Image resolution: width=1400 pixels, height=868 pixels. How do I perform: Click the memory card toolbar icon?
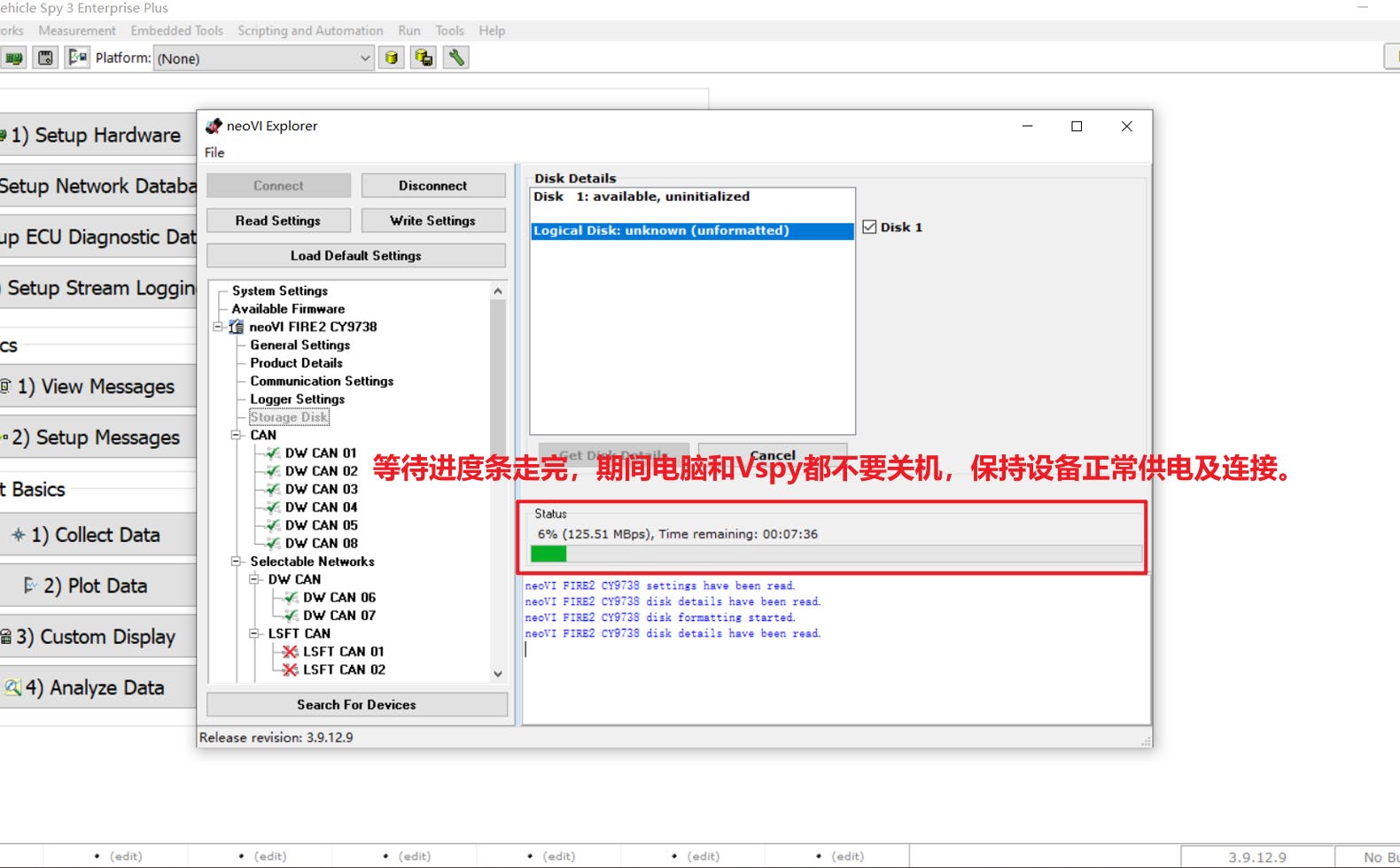45,58
